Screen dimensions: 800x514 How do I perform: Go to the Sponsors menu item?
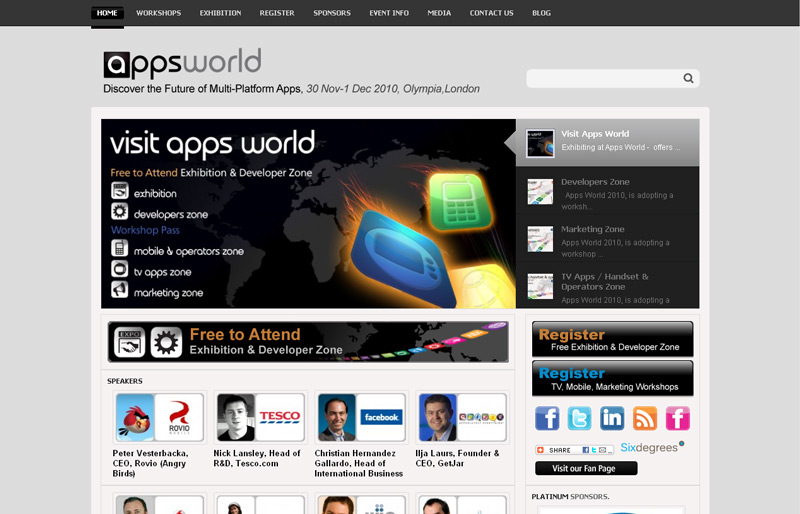click(332, 13)
